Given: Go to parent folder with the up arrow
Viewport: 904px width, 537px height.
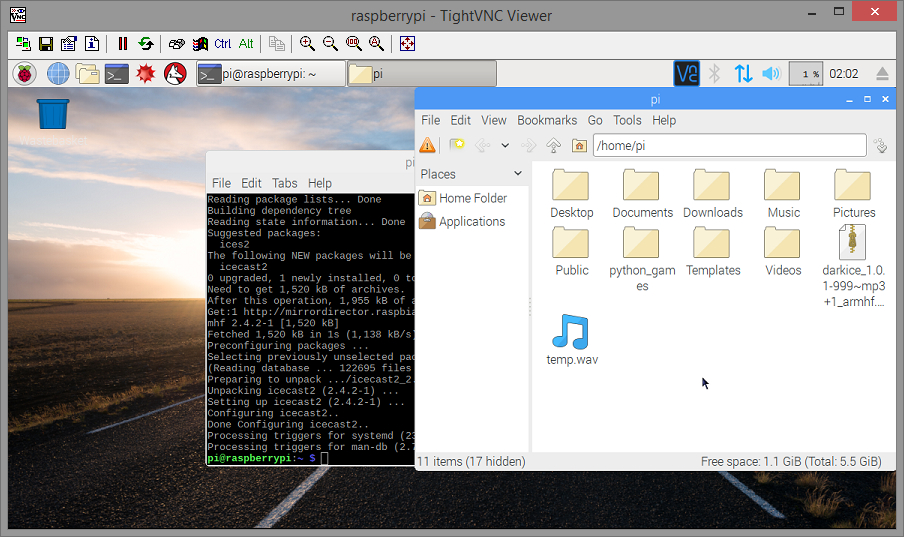Looking at the screenshot, I should point(553,145).
